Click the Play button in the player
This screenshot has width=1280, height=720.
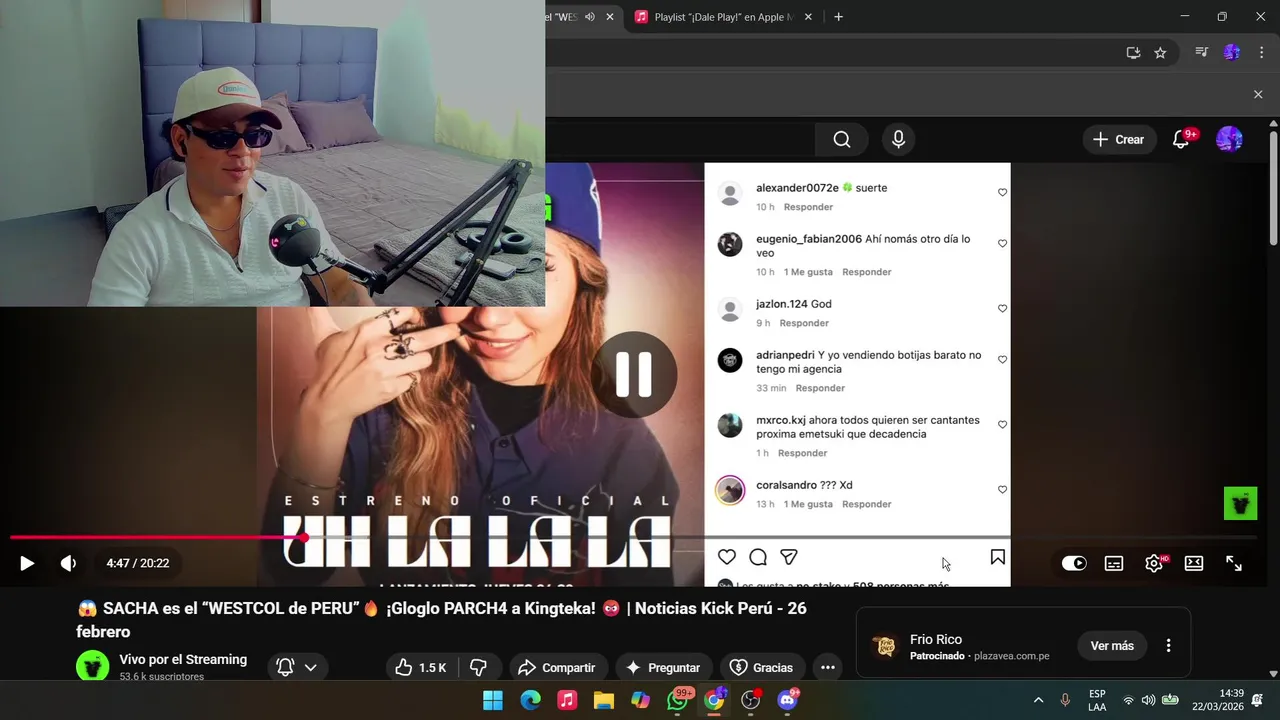coord(27,563)
